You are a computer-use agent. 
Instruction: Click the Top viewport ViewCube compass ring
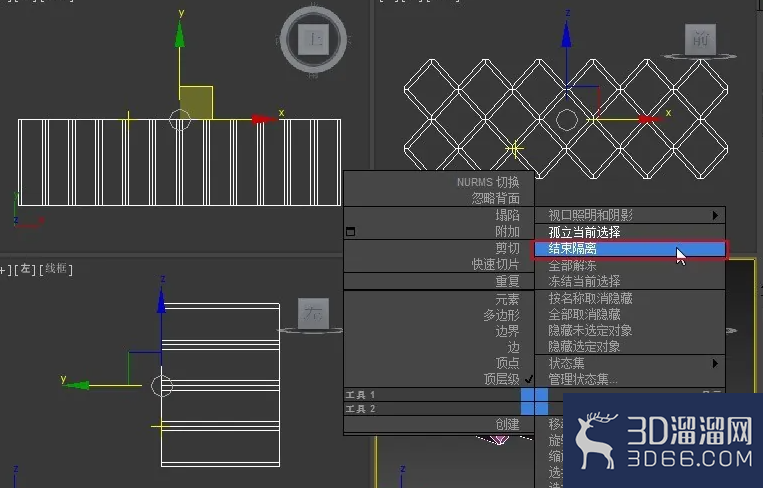(x=313, y=39)
